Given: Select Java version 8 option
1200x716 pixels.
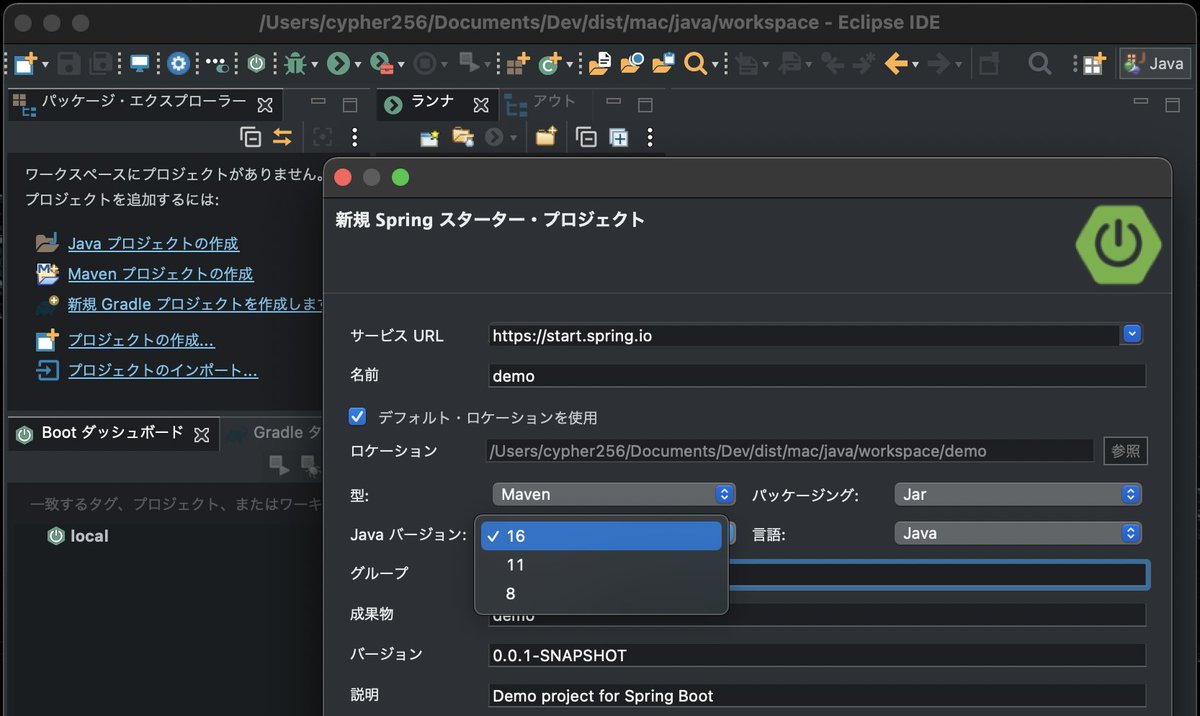Looking at the screenshot, I should click(600, 594).
